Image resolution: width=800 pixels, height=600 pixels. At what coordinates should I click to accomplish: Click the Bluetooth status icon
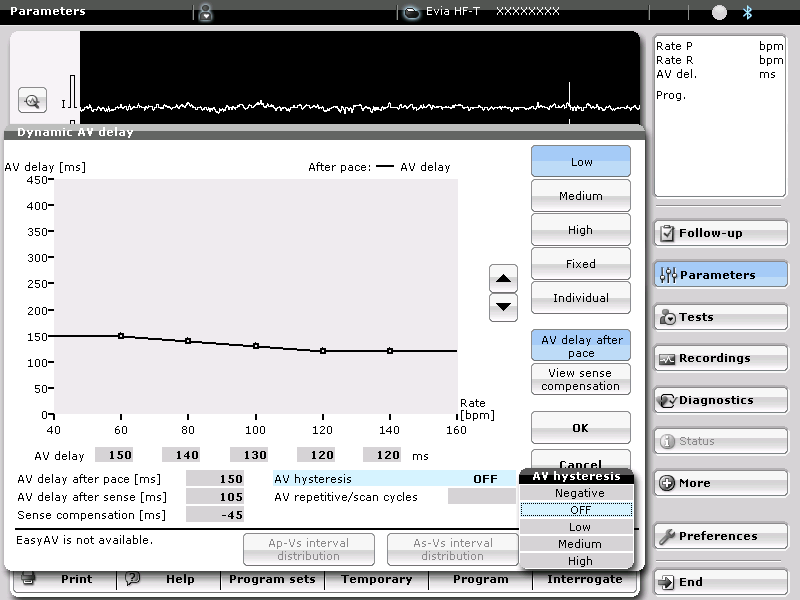746,12
